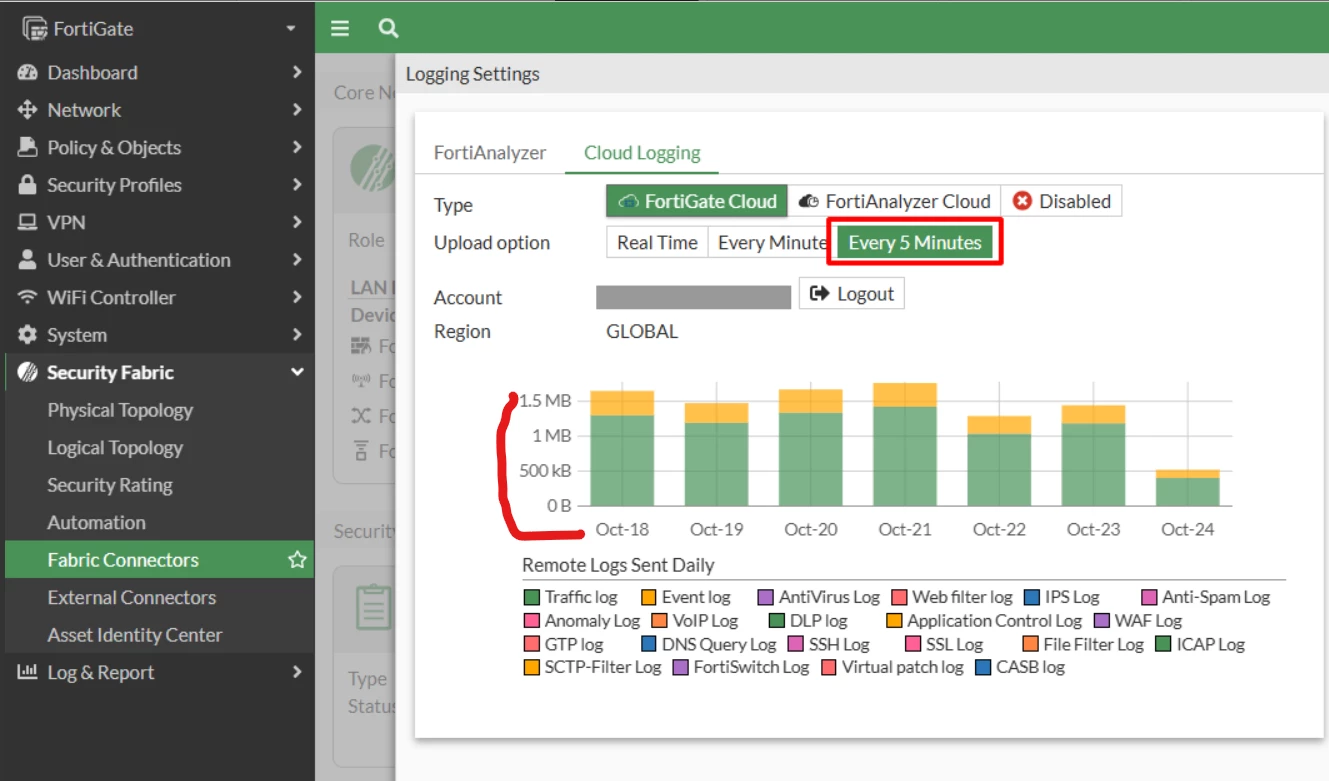Screen dimensions: 1329x781
Task: Expand the Security Profiles chevron
Action: pyautogui.click(x=297, y=185)
